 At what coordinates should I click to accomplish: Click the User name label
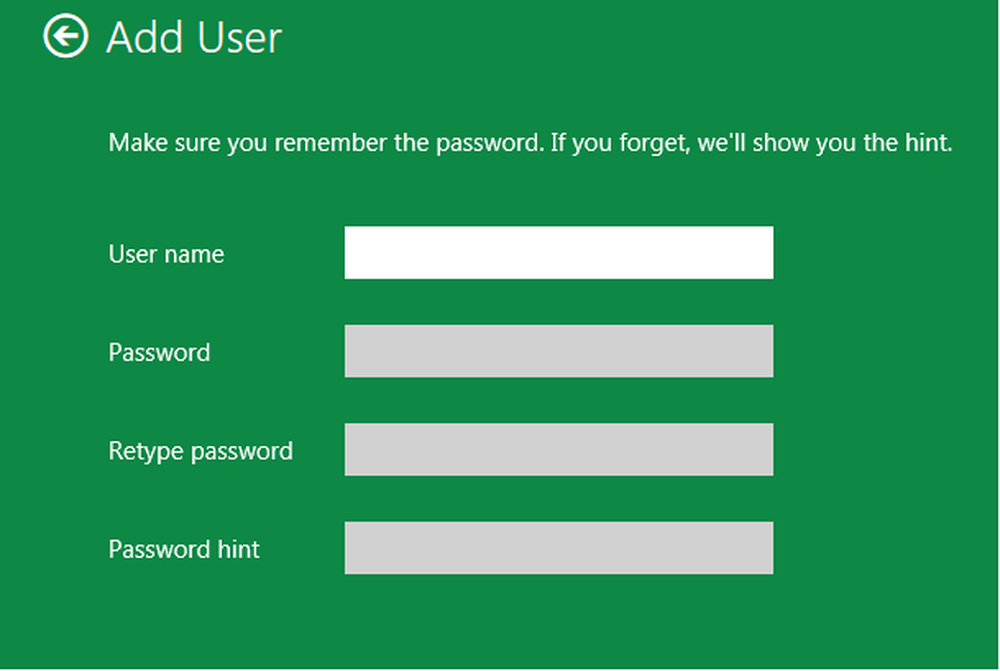(166, 254)
